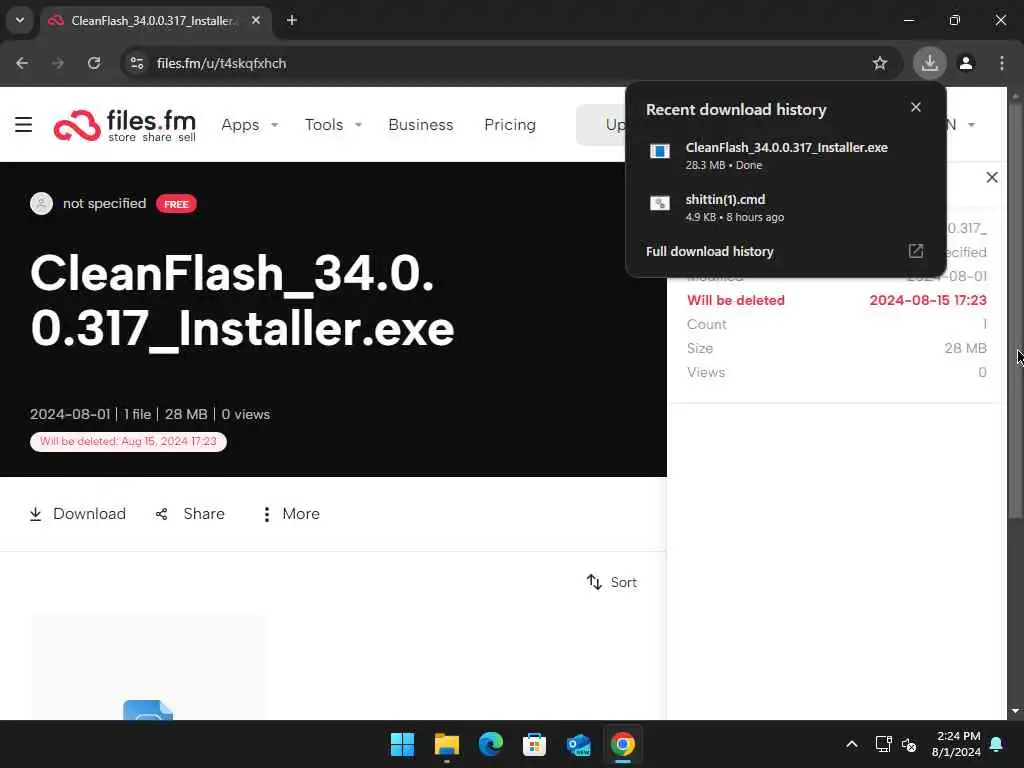View site information icon in address bar
This screenshot has width=1024, height=768.
(x=136, y=63)
